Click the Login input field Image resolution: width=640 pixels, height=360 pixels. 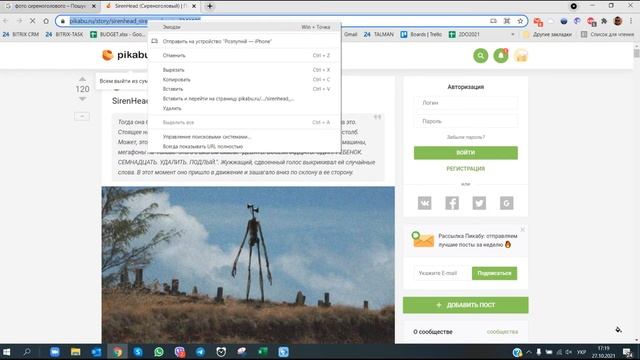(466, 103)
